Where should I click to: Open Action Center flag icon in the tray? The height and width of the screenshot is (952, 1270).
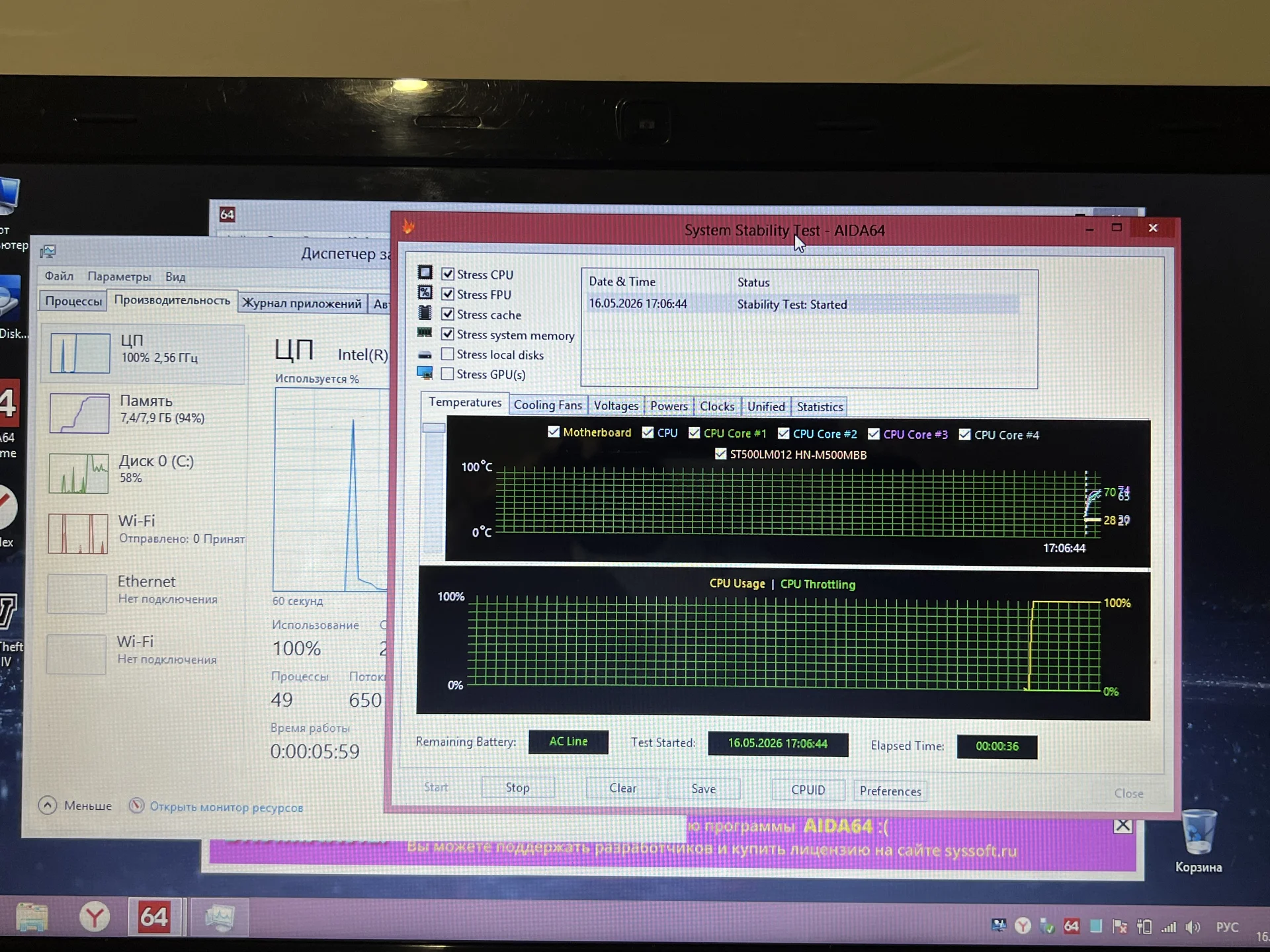coord(1120,926)
